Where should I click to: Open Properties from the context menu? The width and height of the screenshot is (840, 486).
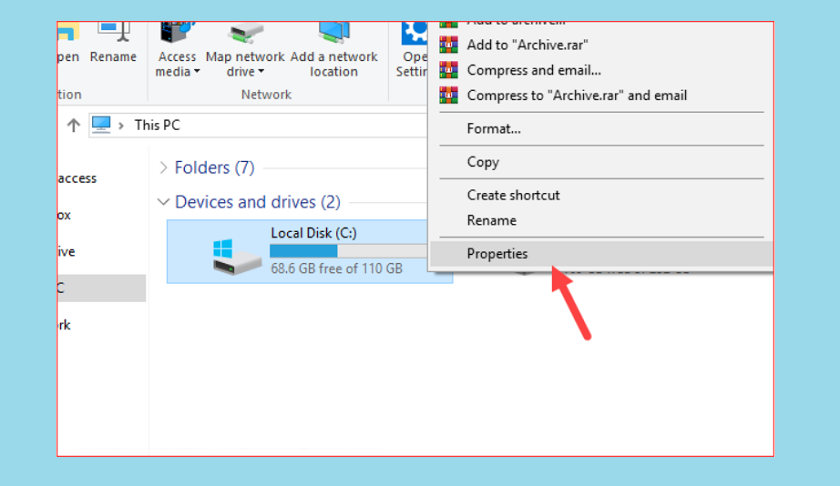coord(601,253)
